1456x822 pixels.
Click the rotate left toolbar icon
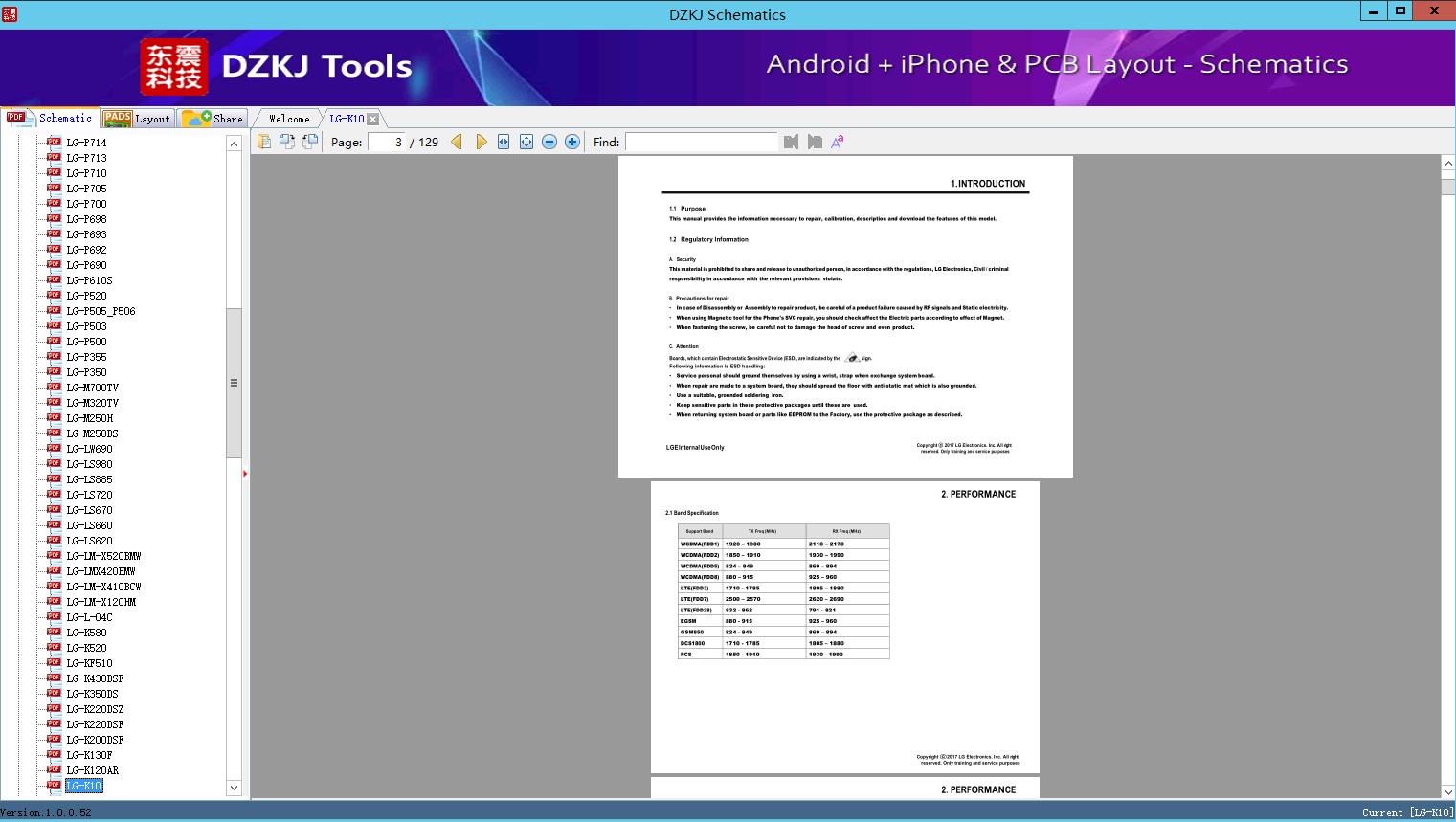(x=287, y=142)
